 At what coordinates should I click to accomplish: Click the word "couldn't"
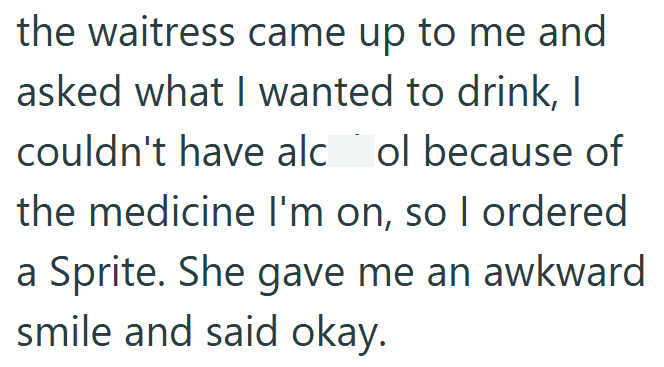[91, 151]
